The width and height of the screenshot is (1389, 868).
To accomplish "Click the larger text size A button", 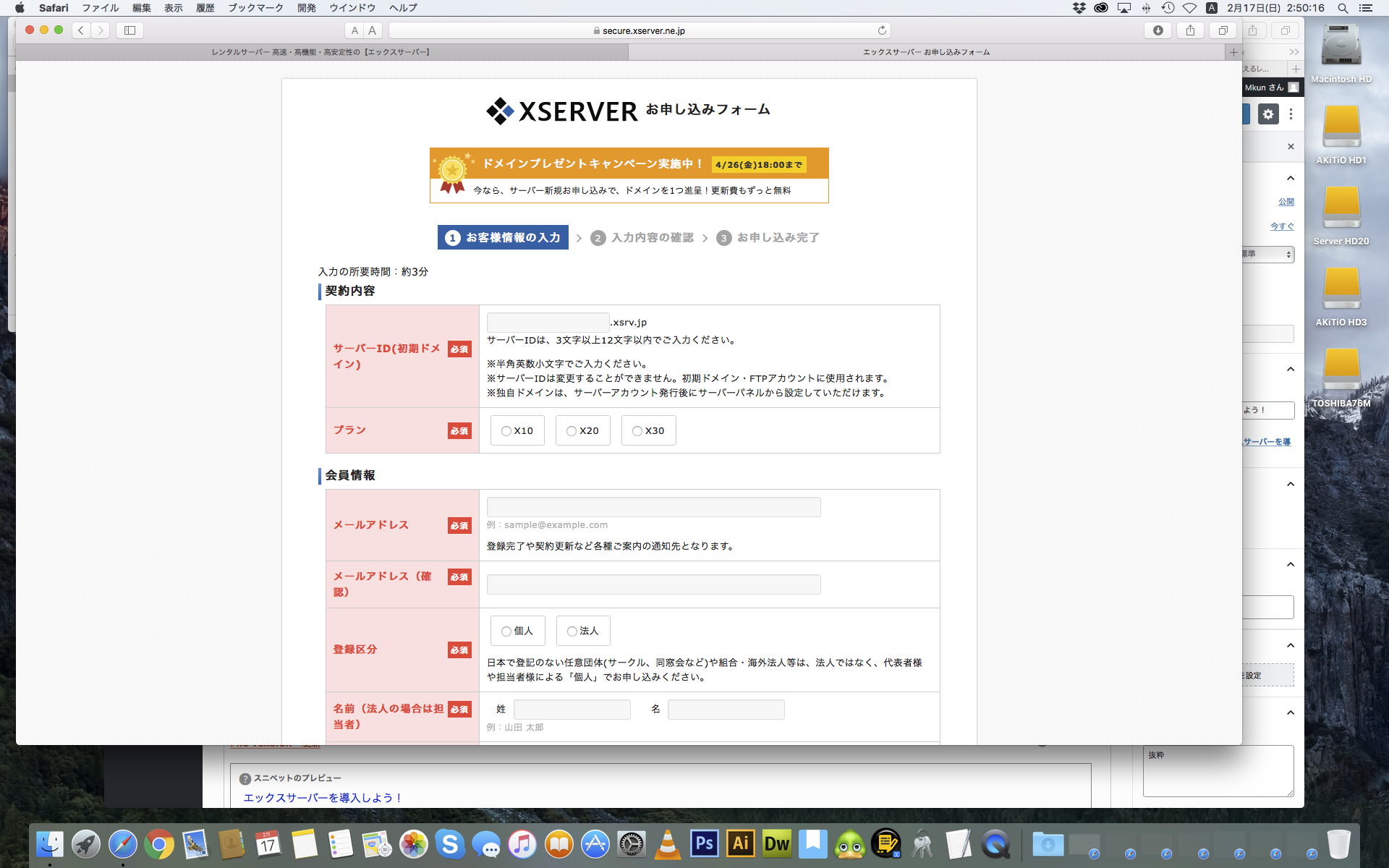I will coord(372,30).
